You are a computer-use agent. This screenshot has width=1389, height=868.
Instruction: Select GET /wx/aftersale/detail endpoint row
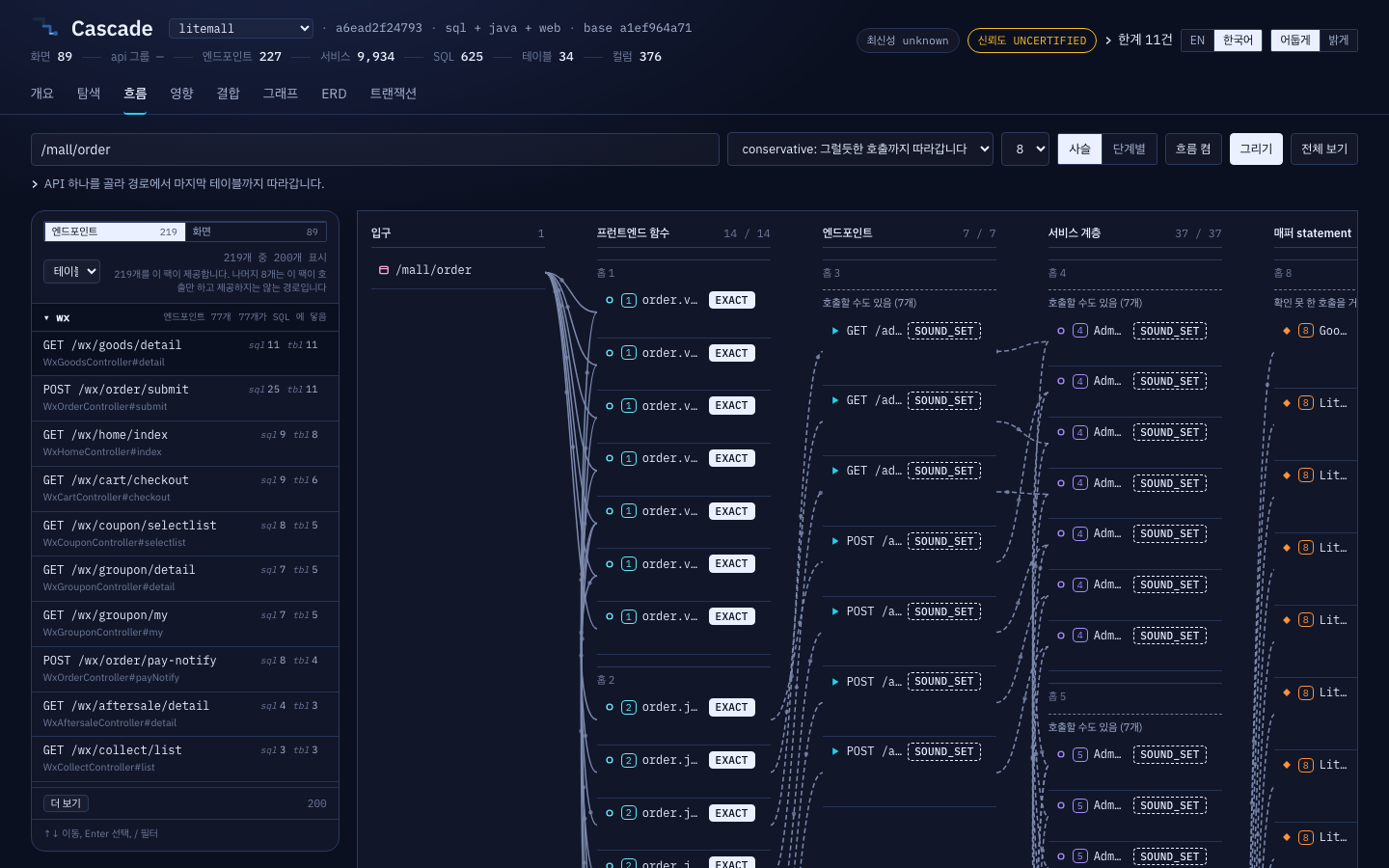(x=185, y=714)
